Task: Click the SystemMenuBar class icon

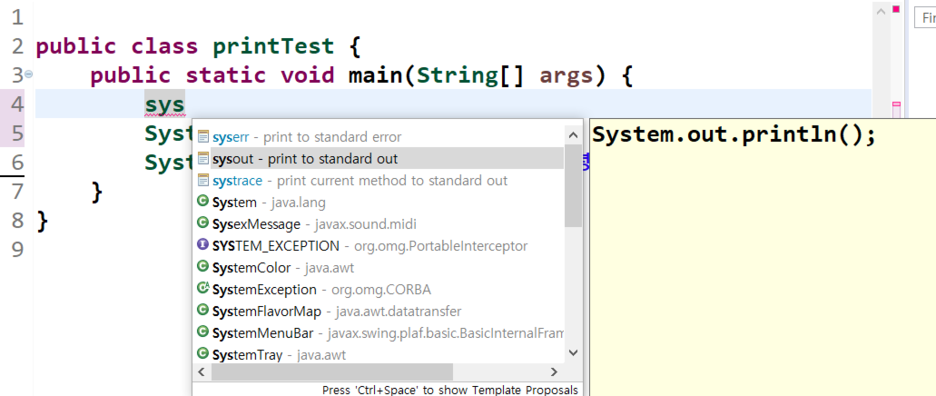Action: (203, 332)
